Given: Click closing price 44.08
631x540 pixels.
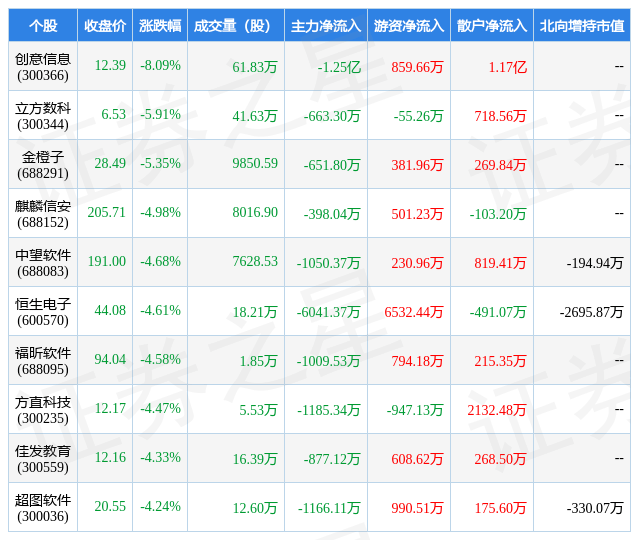Looking at the screenshot, I should (110, 310).
